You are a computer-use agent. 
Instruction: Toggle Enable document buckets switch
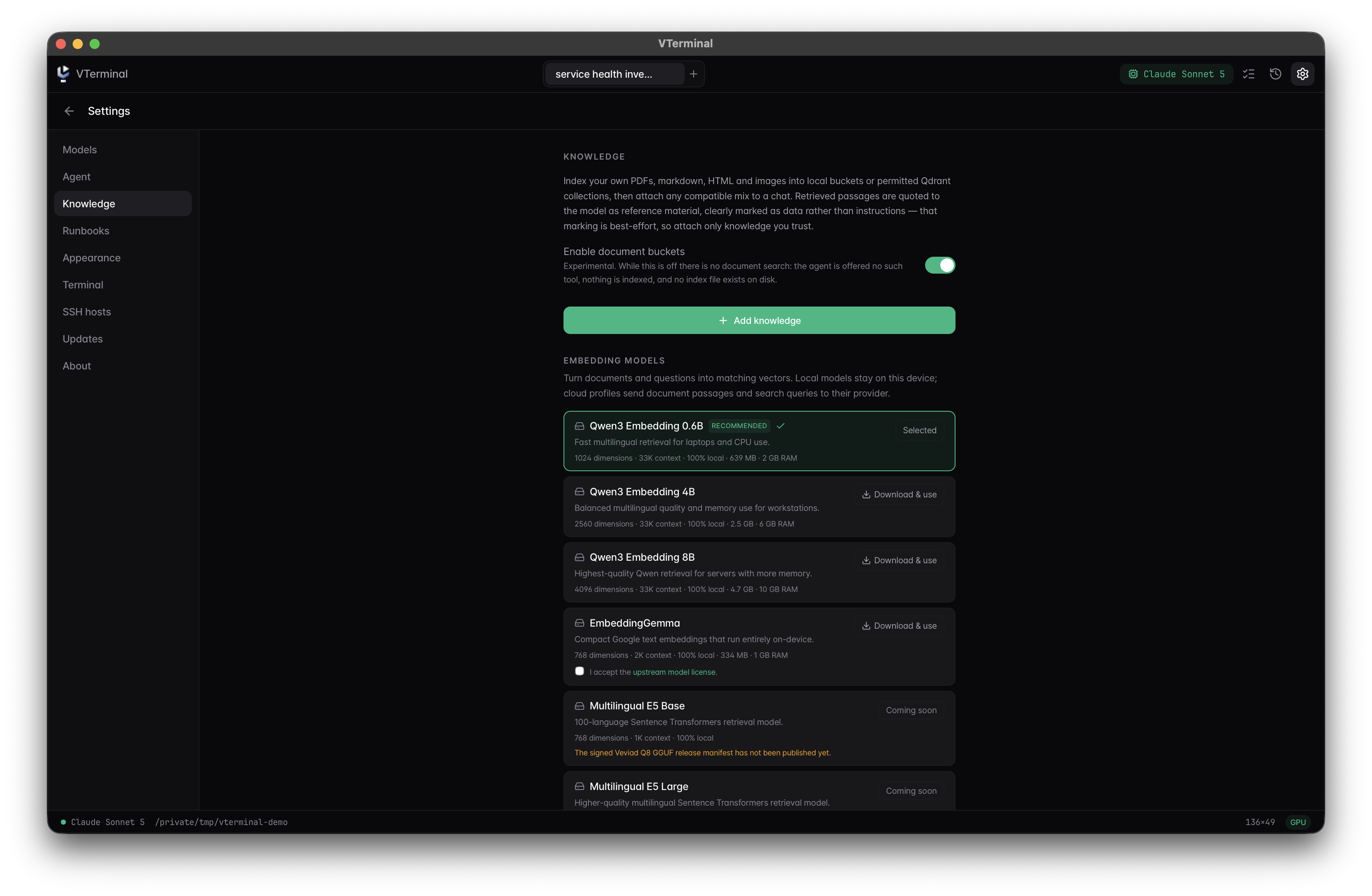[x=939, y=265]
